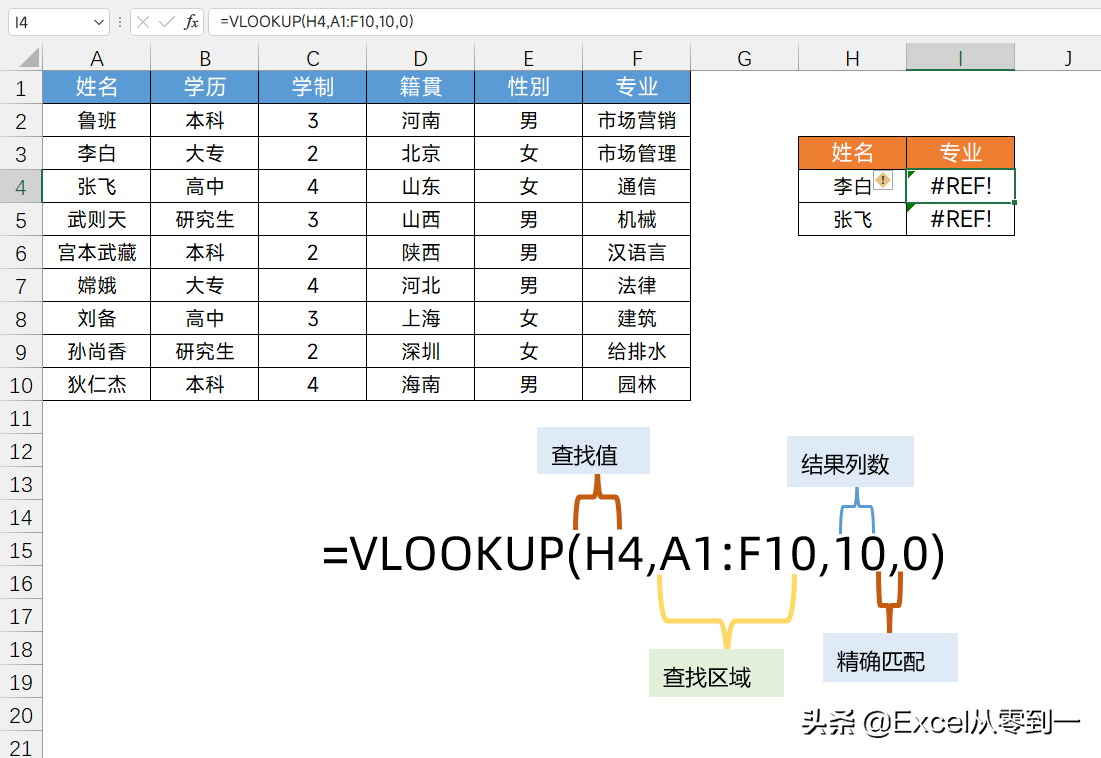The width and height of the screenshot is (1101, 758).
Task: Select cell containing 法律
Action: click(x=637, y=285)
